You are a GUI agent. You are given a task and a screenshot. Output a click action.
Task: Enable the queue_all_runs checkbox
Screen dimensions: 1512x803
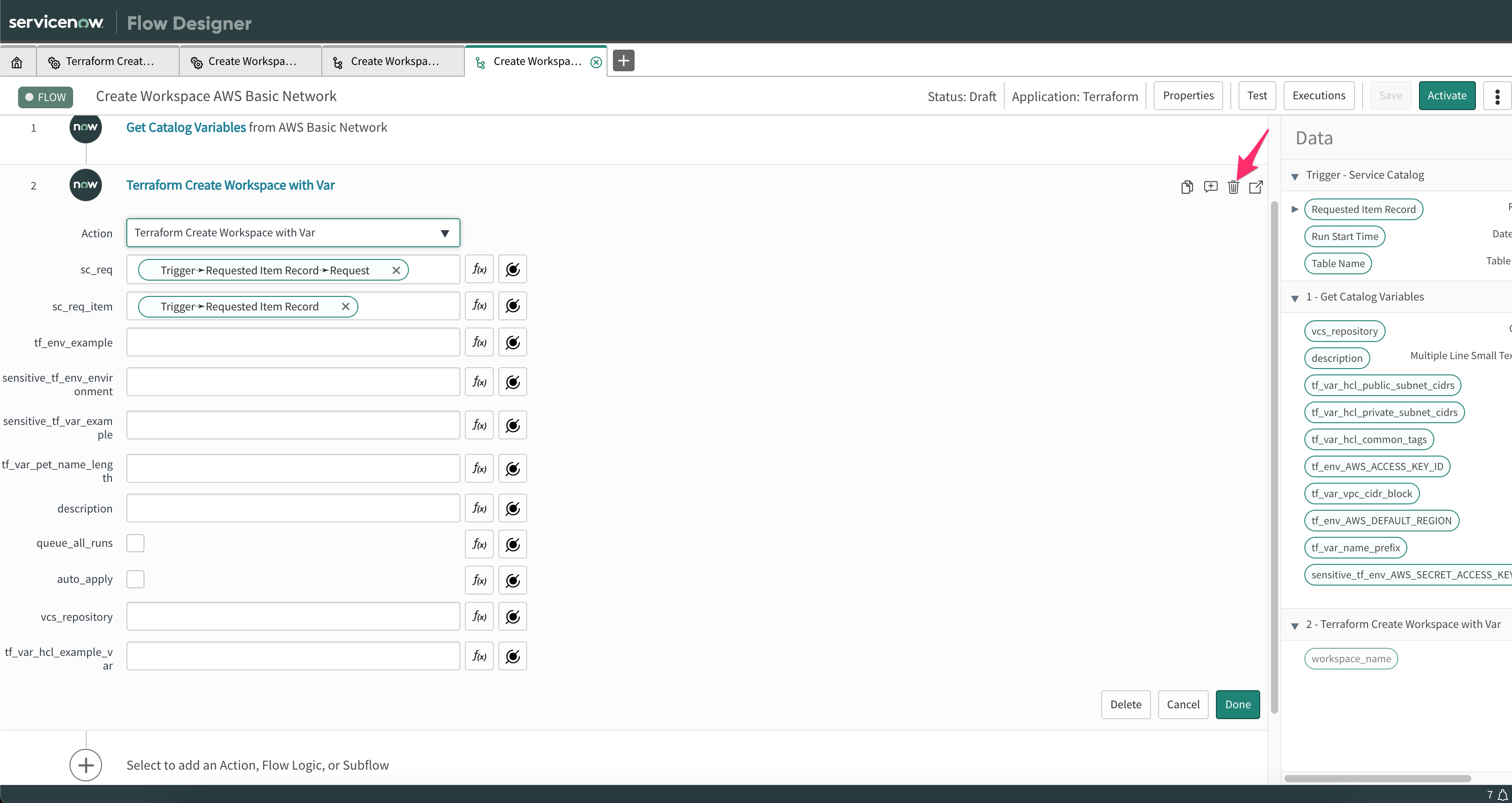(135, 543)
